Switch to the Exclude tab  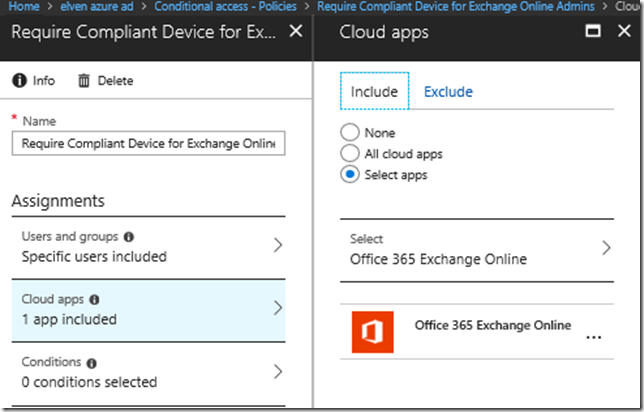(448, 92)
